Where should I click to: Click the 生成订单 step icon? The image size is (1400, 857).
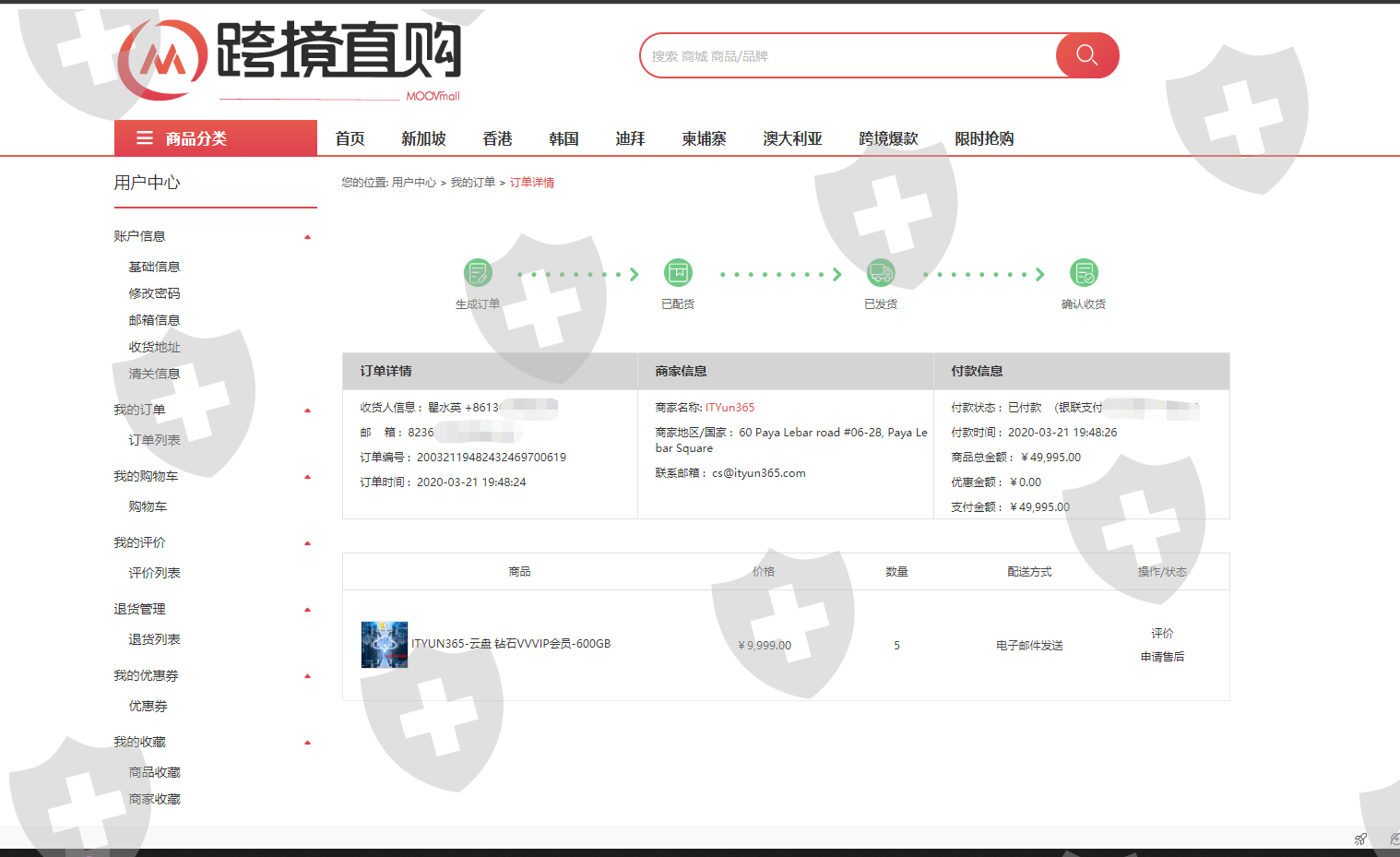coord(478,273)
